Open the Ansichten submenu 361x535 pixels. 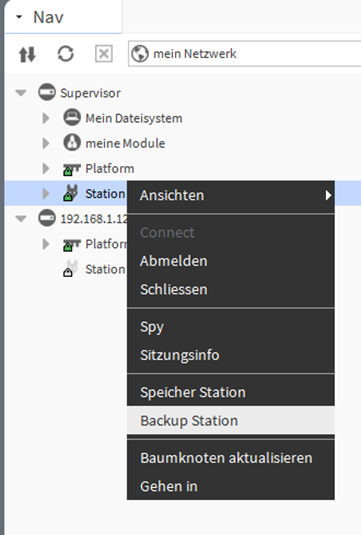(x=231, y=196)
